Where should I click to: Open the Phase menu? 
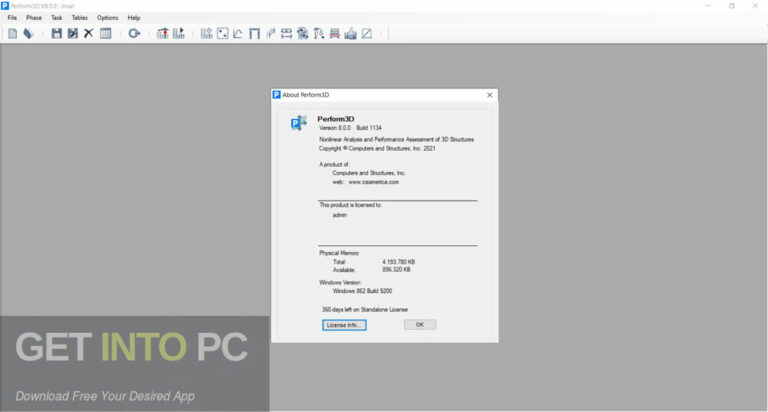(34, 18)
